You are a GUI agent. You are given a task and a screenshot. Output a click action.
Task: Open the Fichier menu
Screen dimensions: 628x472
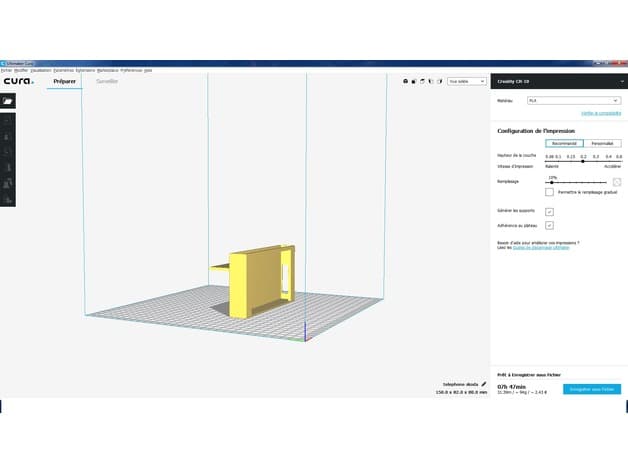pos(6,70)
